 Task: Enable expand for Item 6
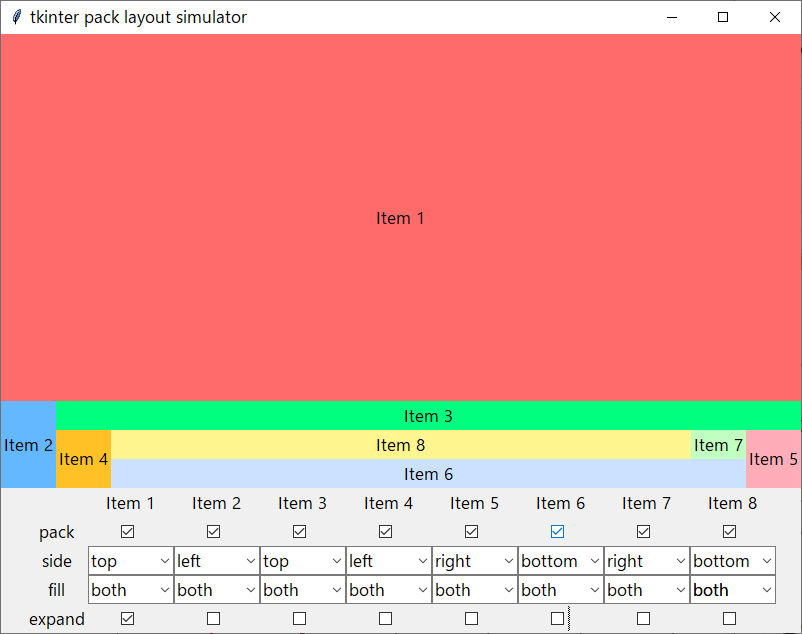(x=557, y=619)
